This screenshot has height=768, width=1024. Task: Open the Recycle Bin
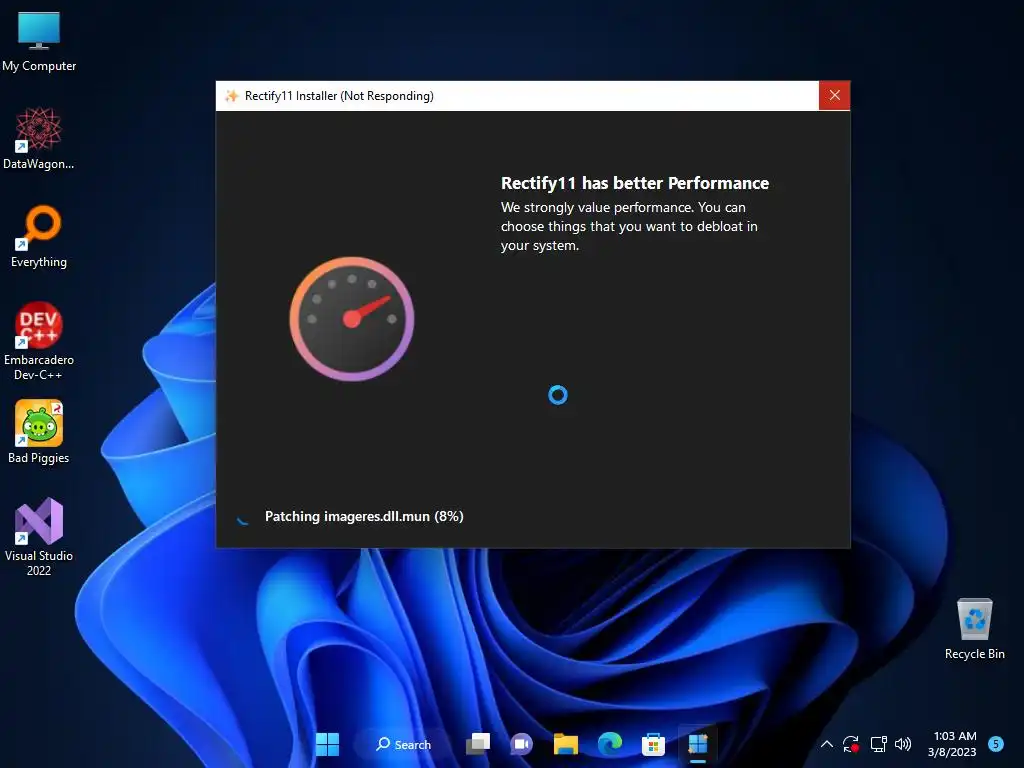[x=974, y=630]
